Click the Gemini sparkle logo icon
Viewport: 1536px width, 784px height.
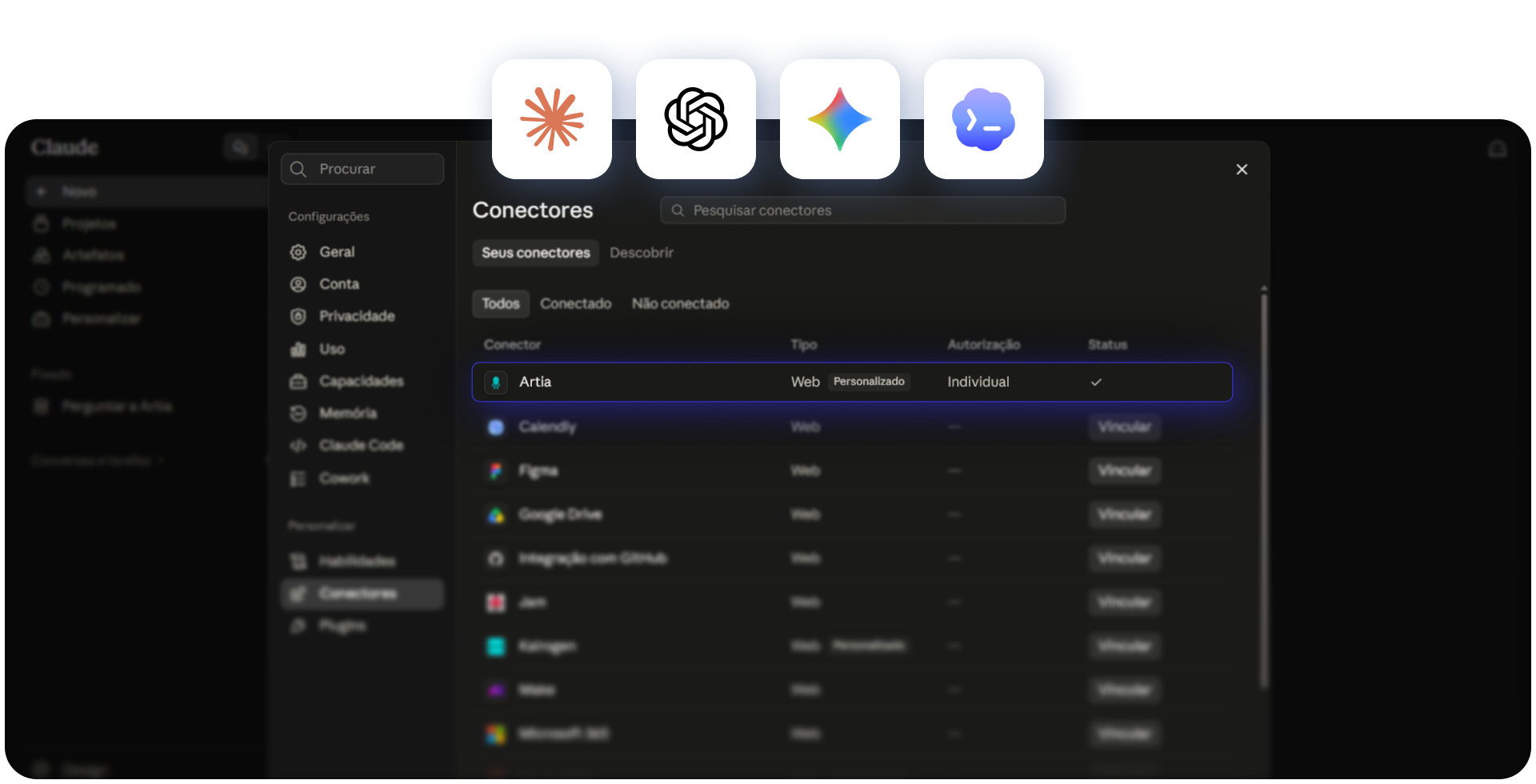point(840,119)
